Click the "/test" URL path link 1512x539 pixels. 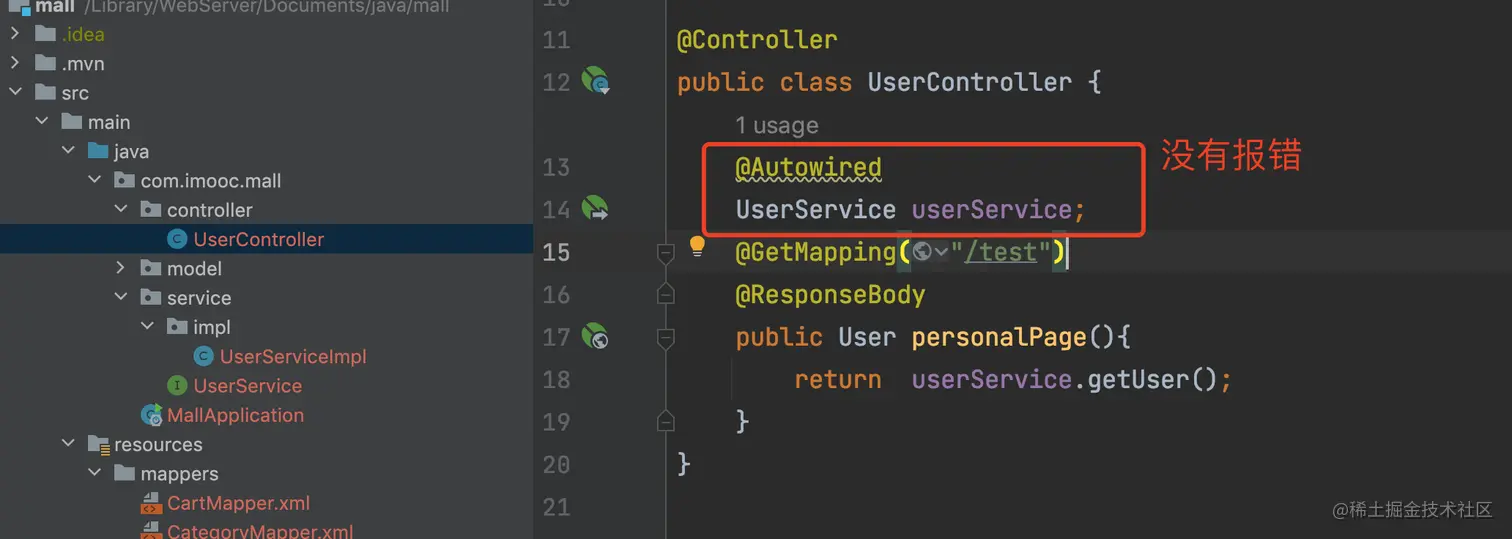click(1001, 252)
